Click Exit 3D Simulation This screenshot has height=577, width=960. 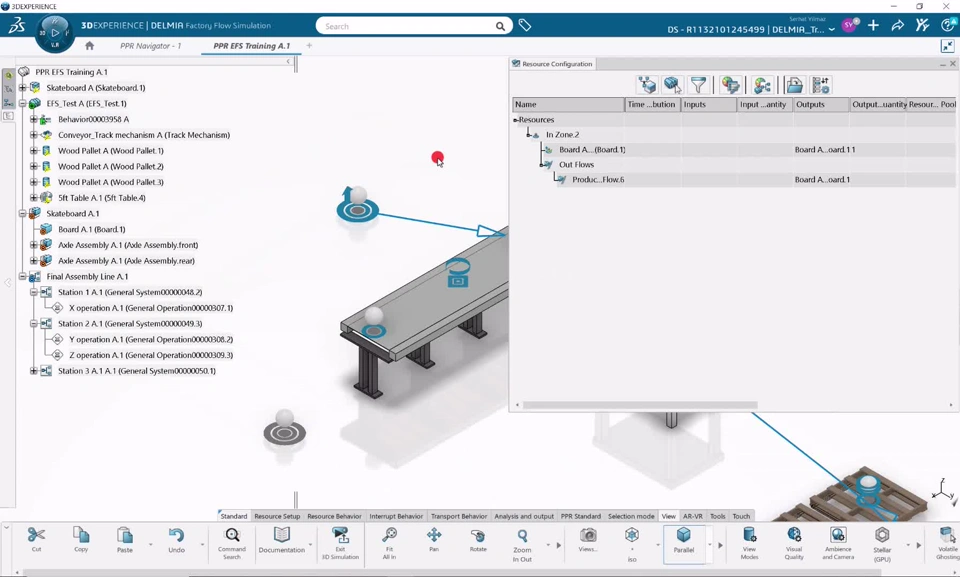pyautogui.click(x=340, y=542)
